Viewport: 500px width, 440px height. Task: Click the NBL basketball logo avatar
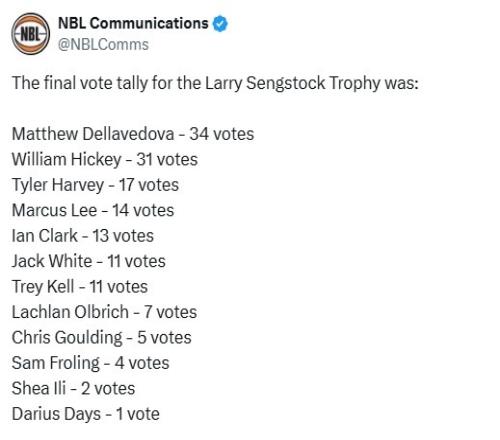31,34
